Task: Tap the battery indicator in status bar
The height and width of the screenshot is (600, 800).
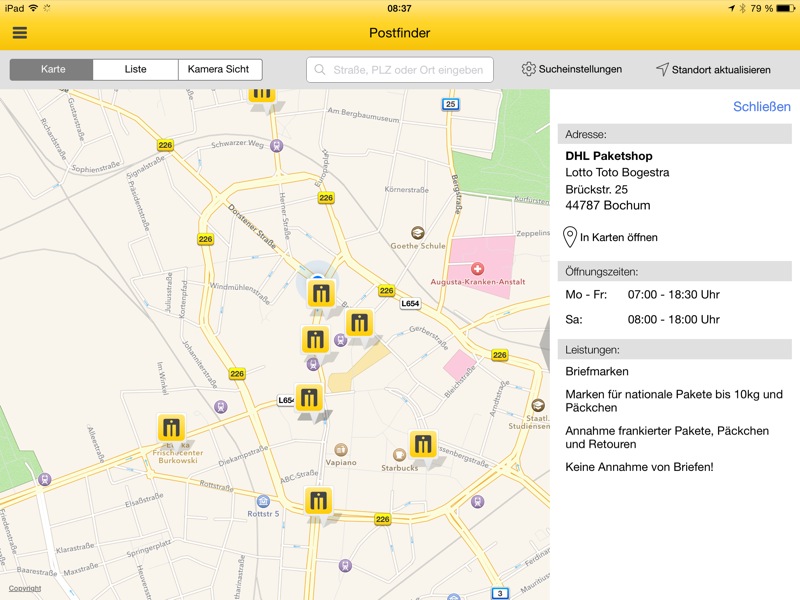Action: (x=782, y=8)
